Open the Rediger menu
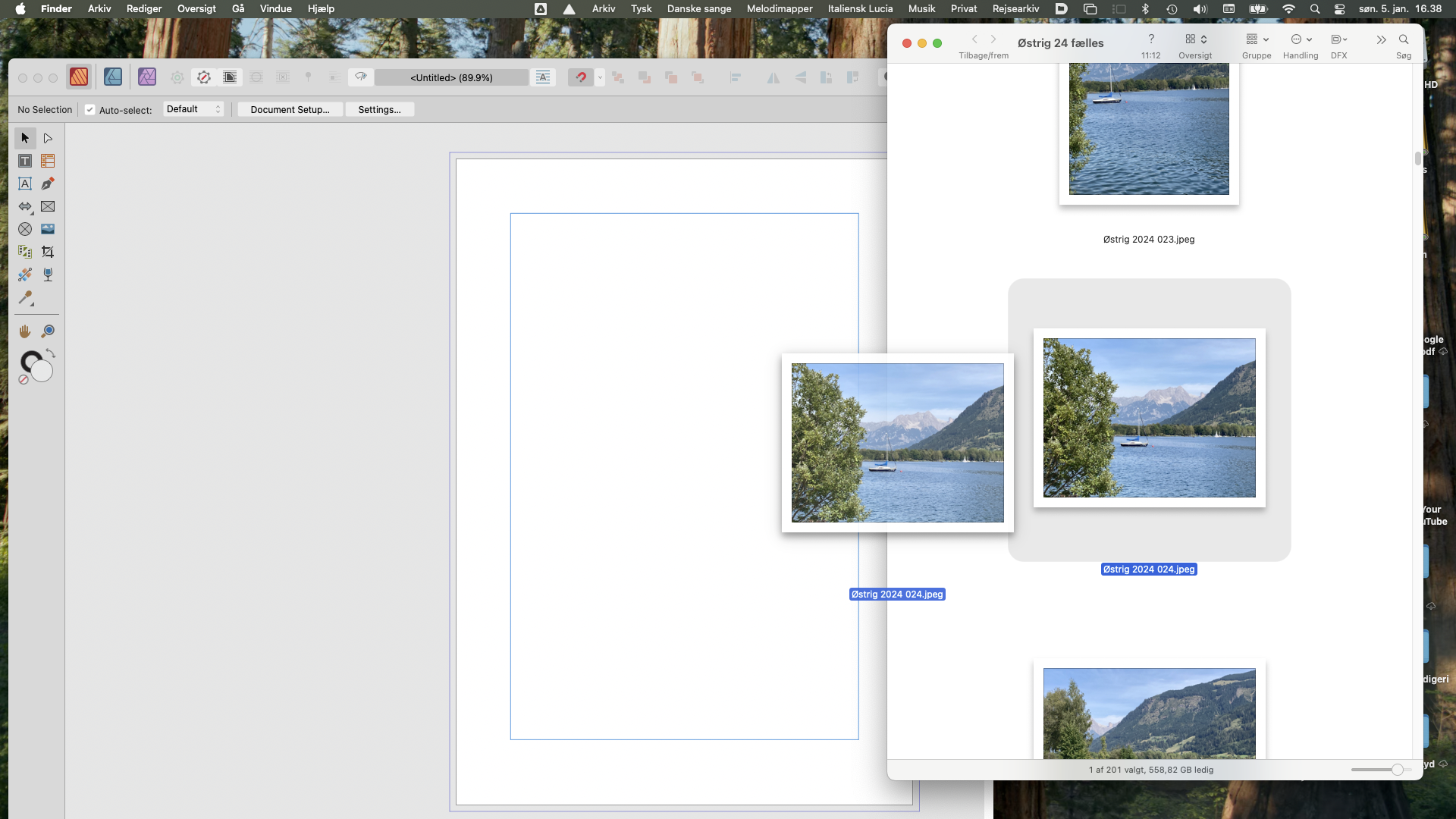Image resolution: width=1456 pixels, height=819 pixels. click(x=144, y=9)
